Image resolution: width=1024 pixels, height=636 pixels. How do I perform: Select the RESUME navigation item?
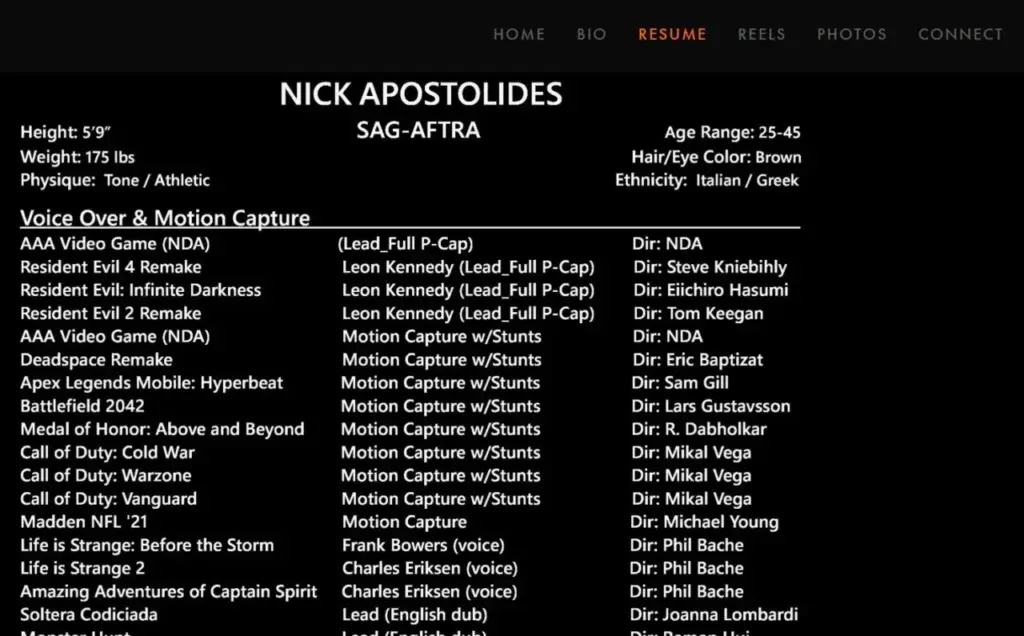[672, 34]
